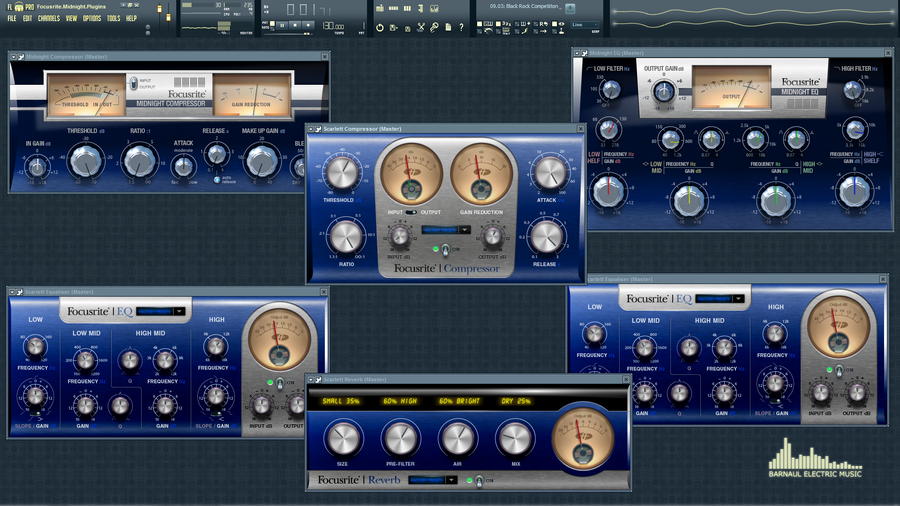
Task: Click the Size knob in Scarlett Reverb
Action: (343, 439)
